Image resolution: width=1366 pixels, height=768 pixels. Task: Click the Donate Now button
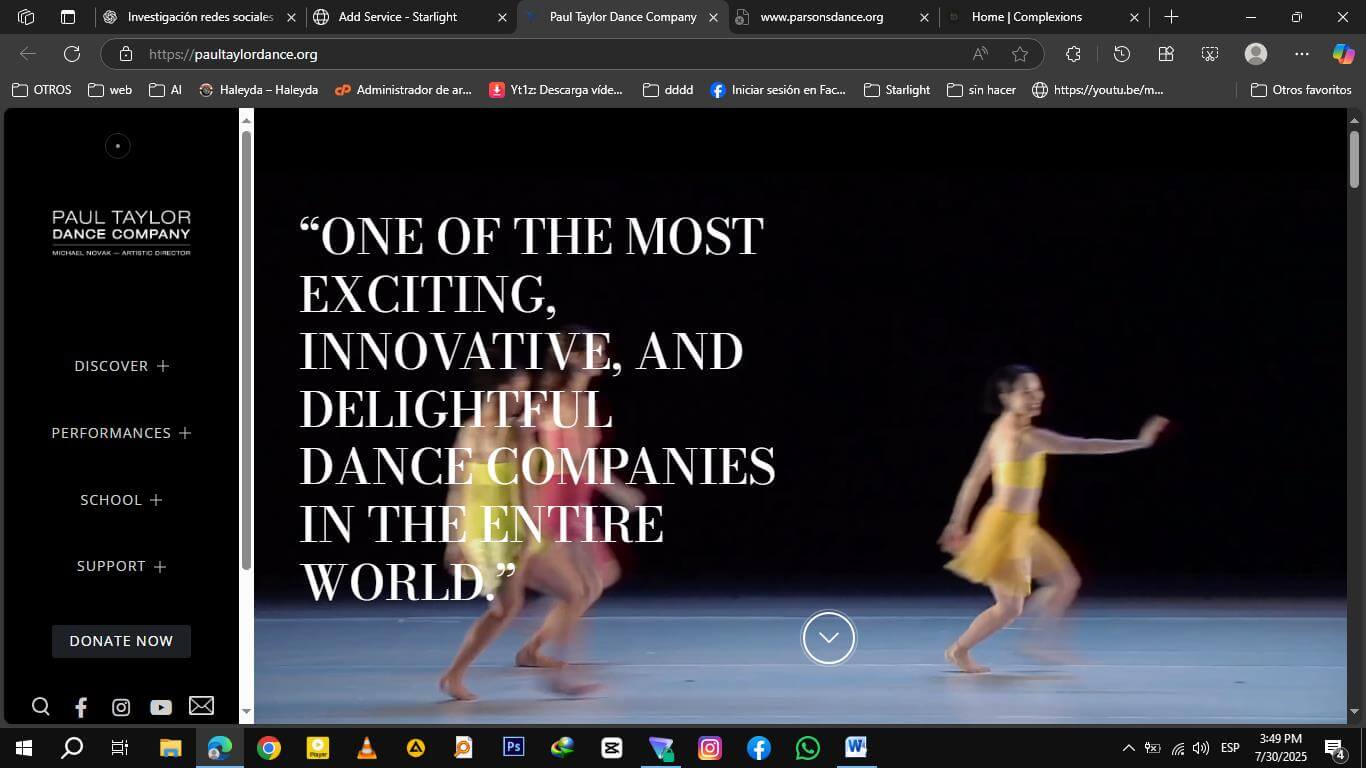tap(121, 641)
